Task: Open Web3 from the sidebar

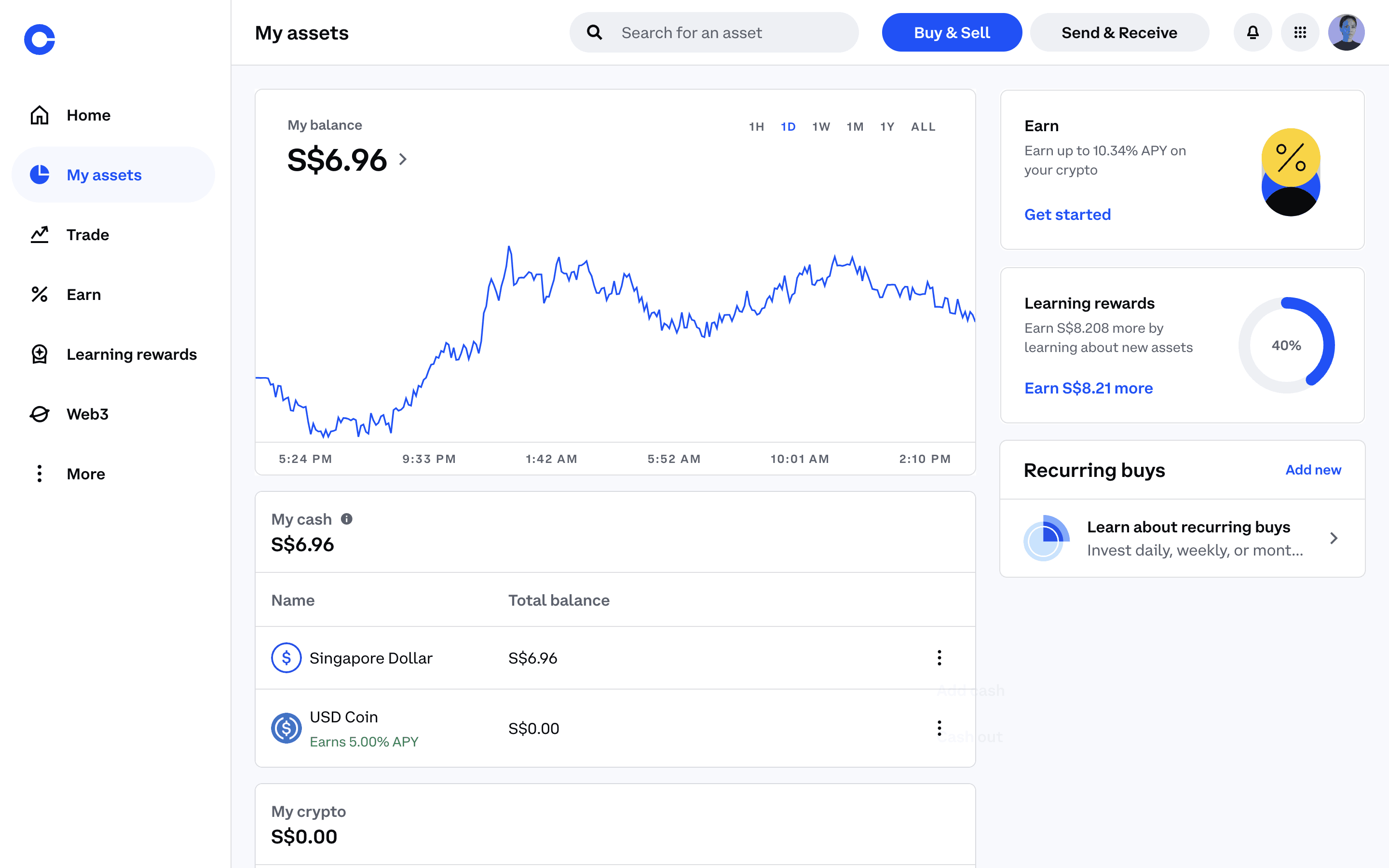Action: (x=87, y=414)
